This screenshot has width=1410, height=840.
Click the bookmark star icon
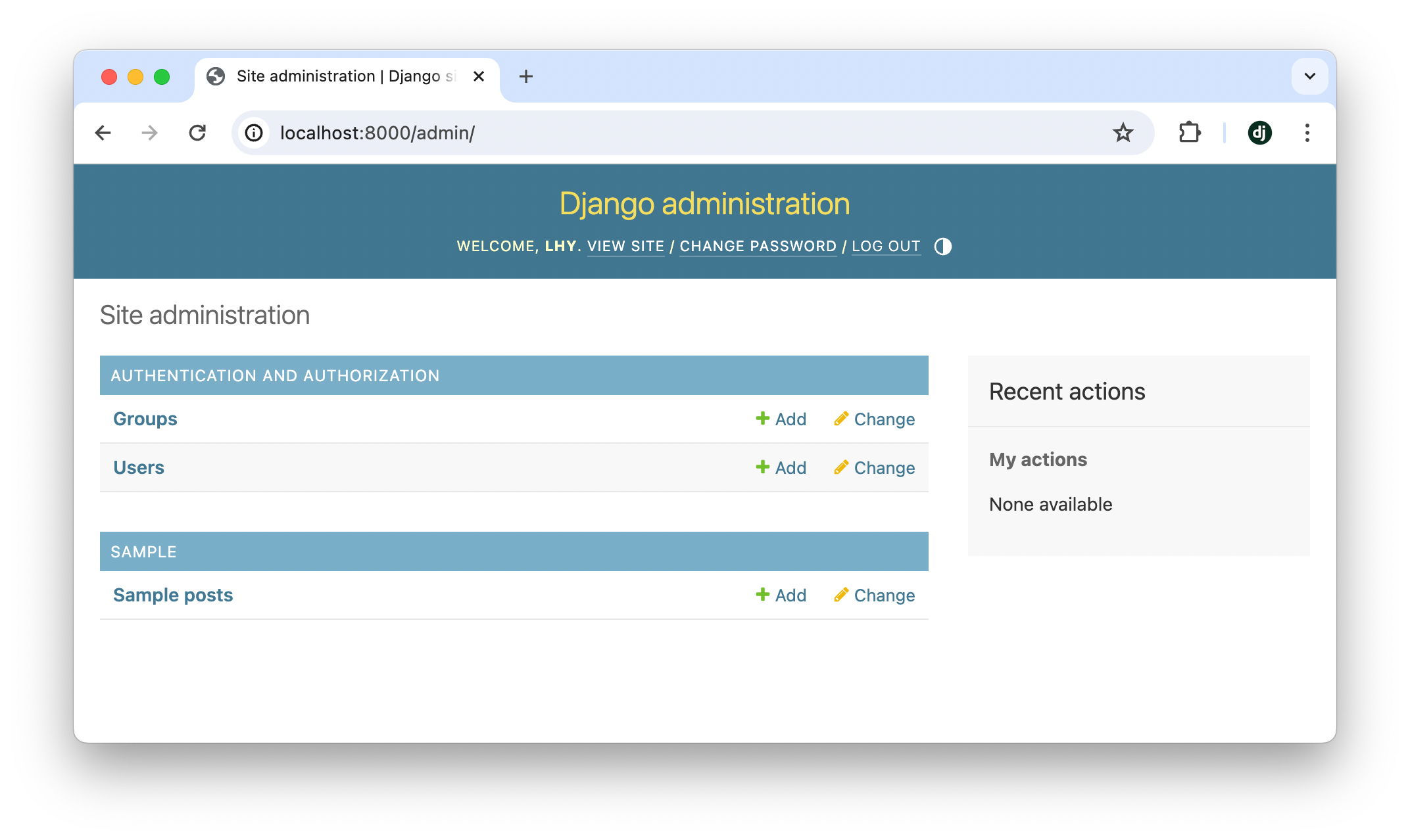click(x=1126, y=132)
